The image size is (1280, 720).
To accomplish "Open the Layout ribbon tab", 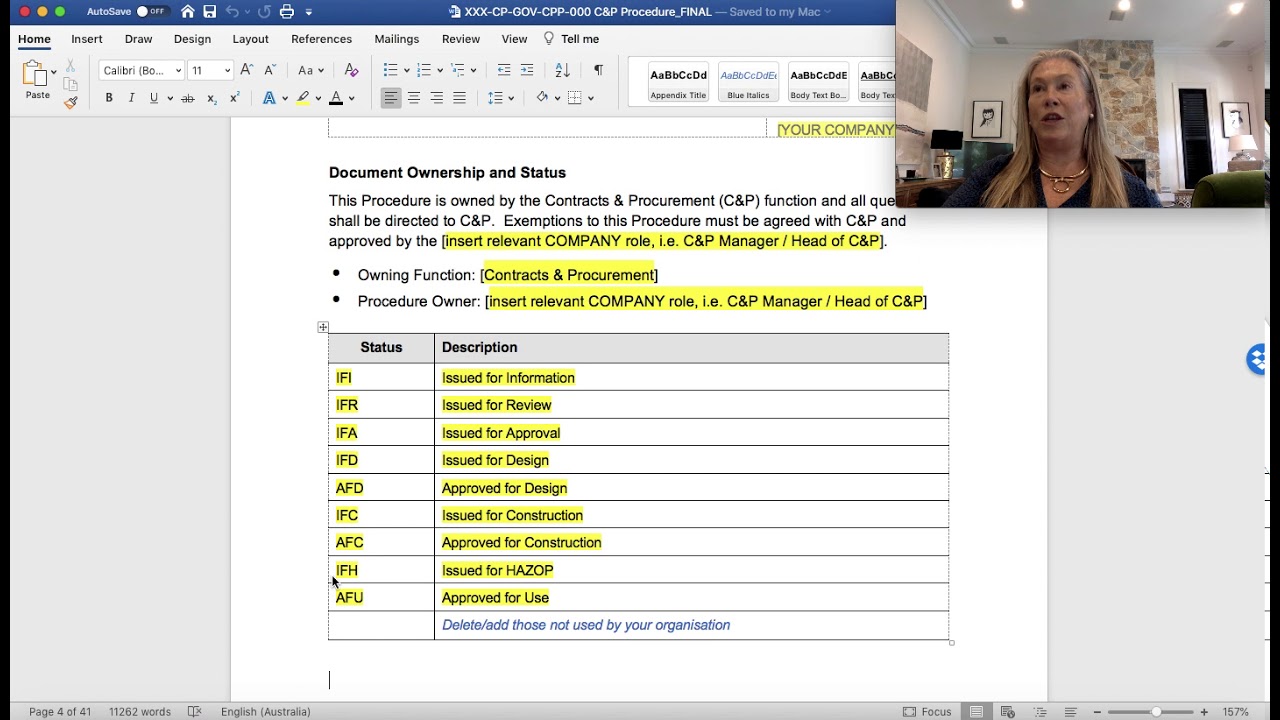I will pos(250,39).
